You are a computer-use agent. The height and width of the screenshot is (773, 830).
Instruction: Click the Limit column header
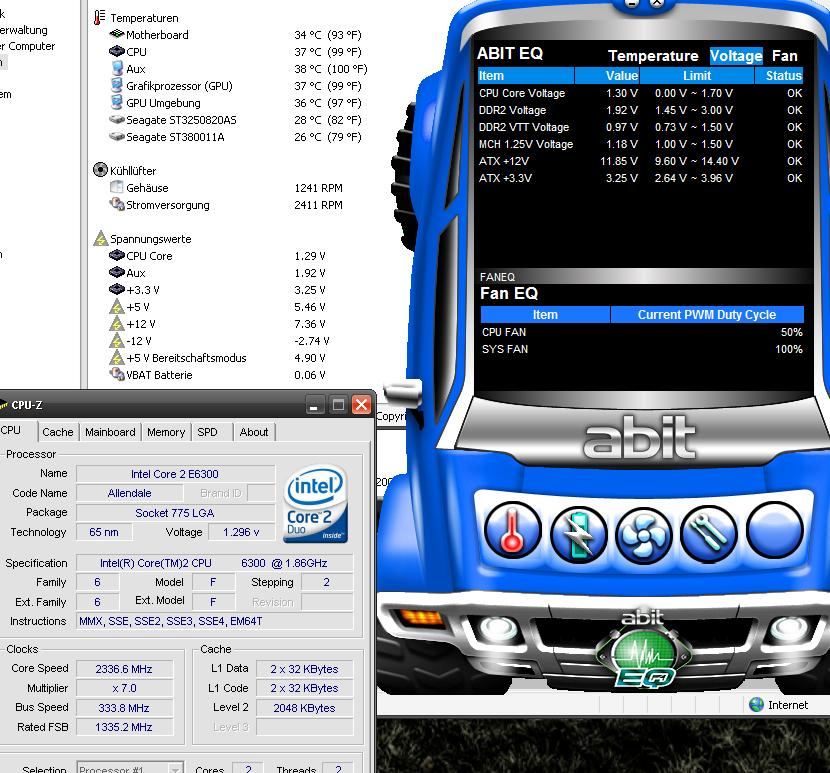[x=697, y=76]
